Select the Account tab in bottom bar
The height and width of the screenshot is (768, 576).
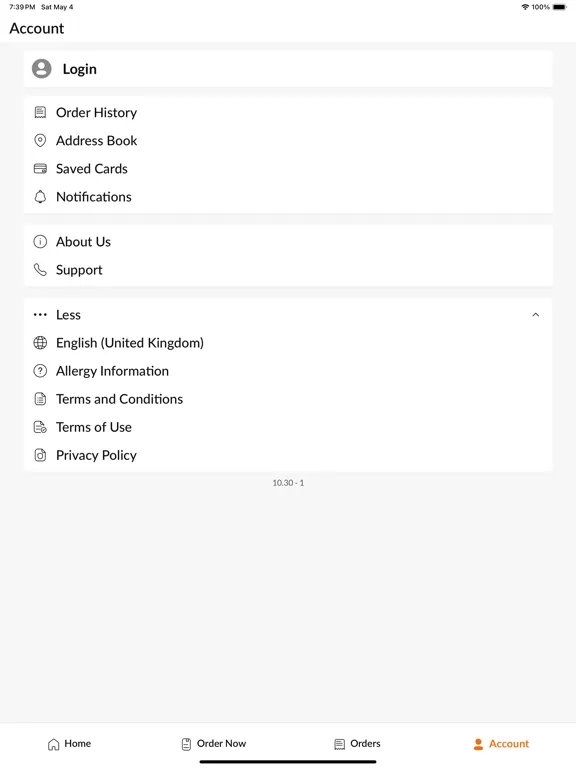pyautogui.click(x=501, y=744)
